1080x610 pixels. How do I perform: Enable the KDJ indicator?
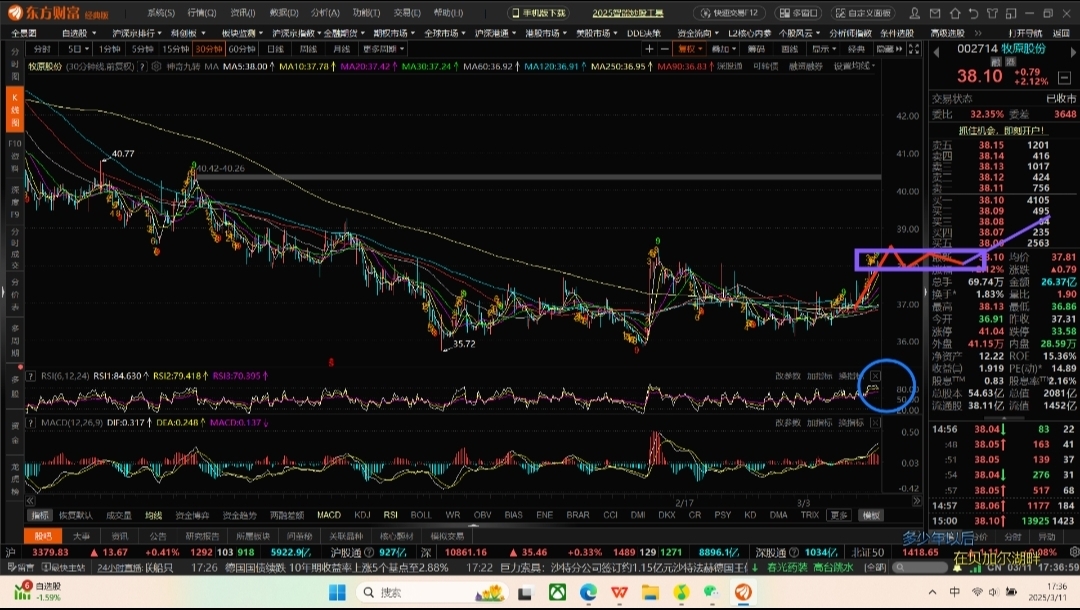coord(361,515)
